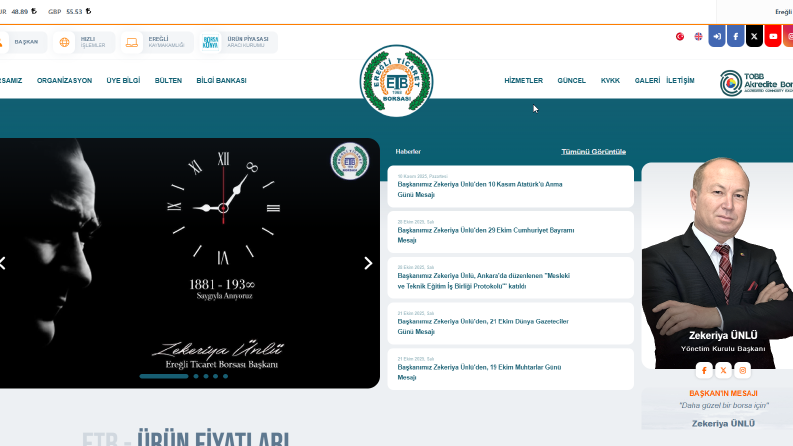Click Yönetim Kurulu Başkanı caption
This screenshot has width=793, height=446.
coord(723,349)
